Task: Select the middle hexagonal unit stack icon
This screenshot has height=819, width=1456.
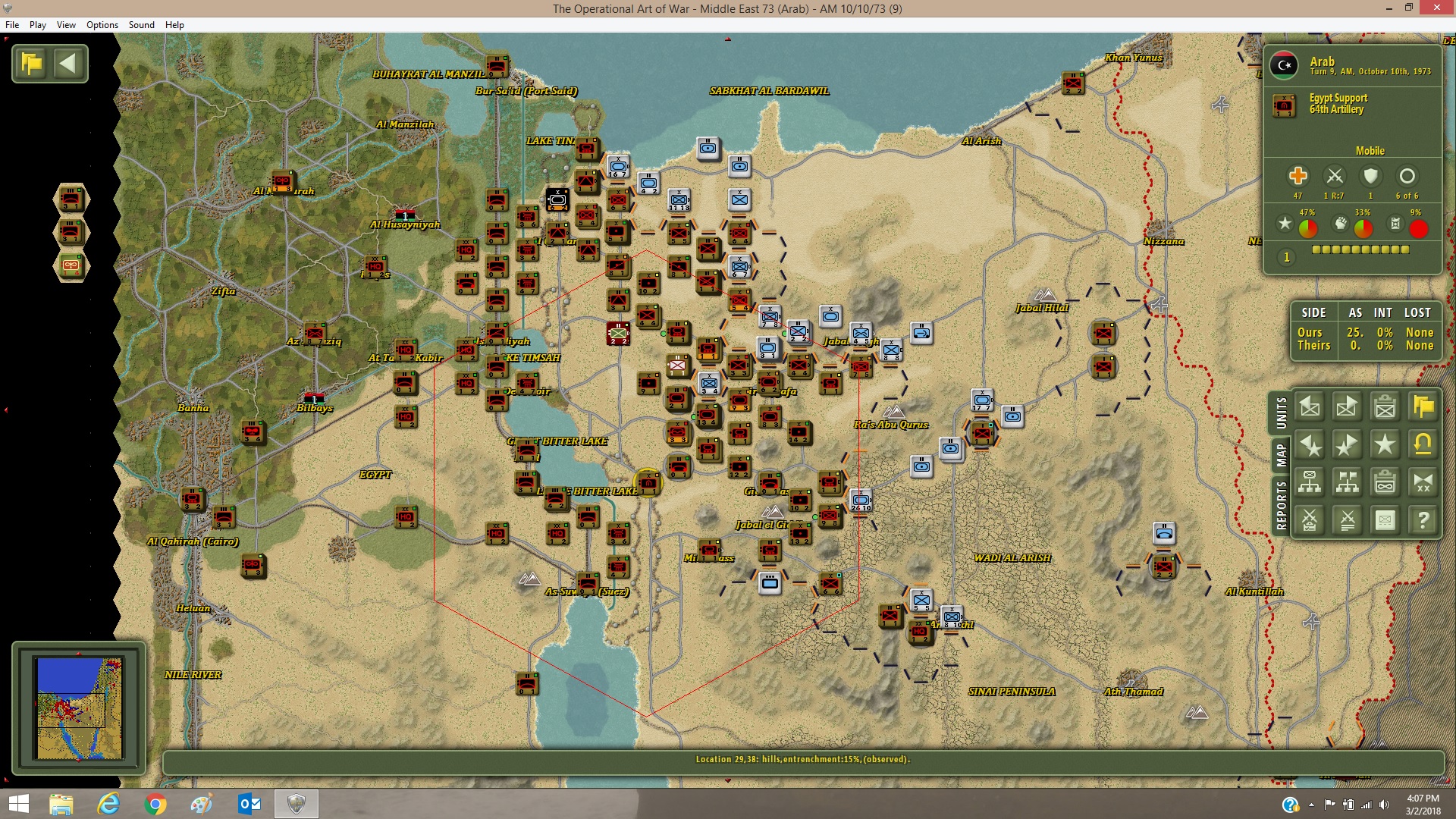Action: coord(71,232)
